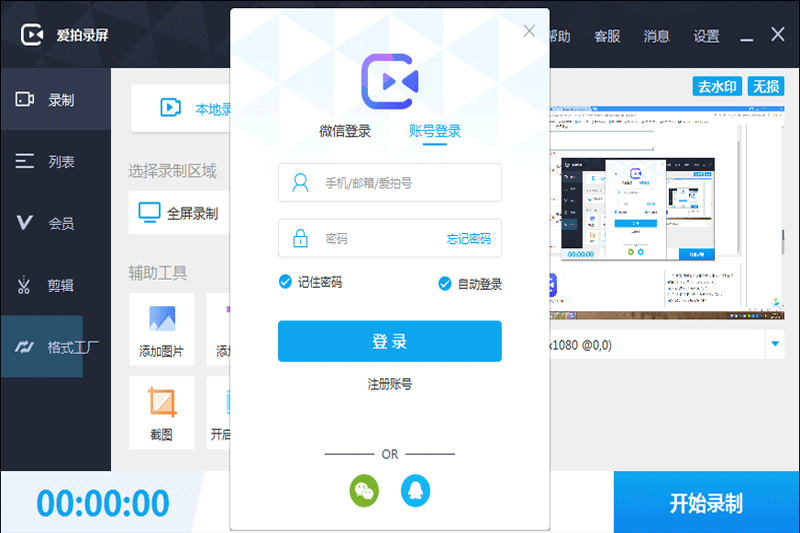Click the 注册账号 link
800x533 pixels.
389,384
